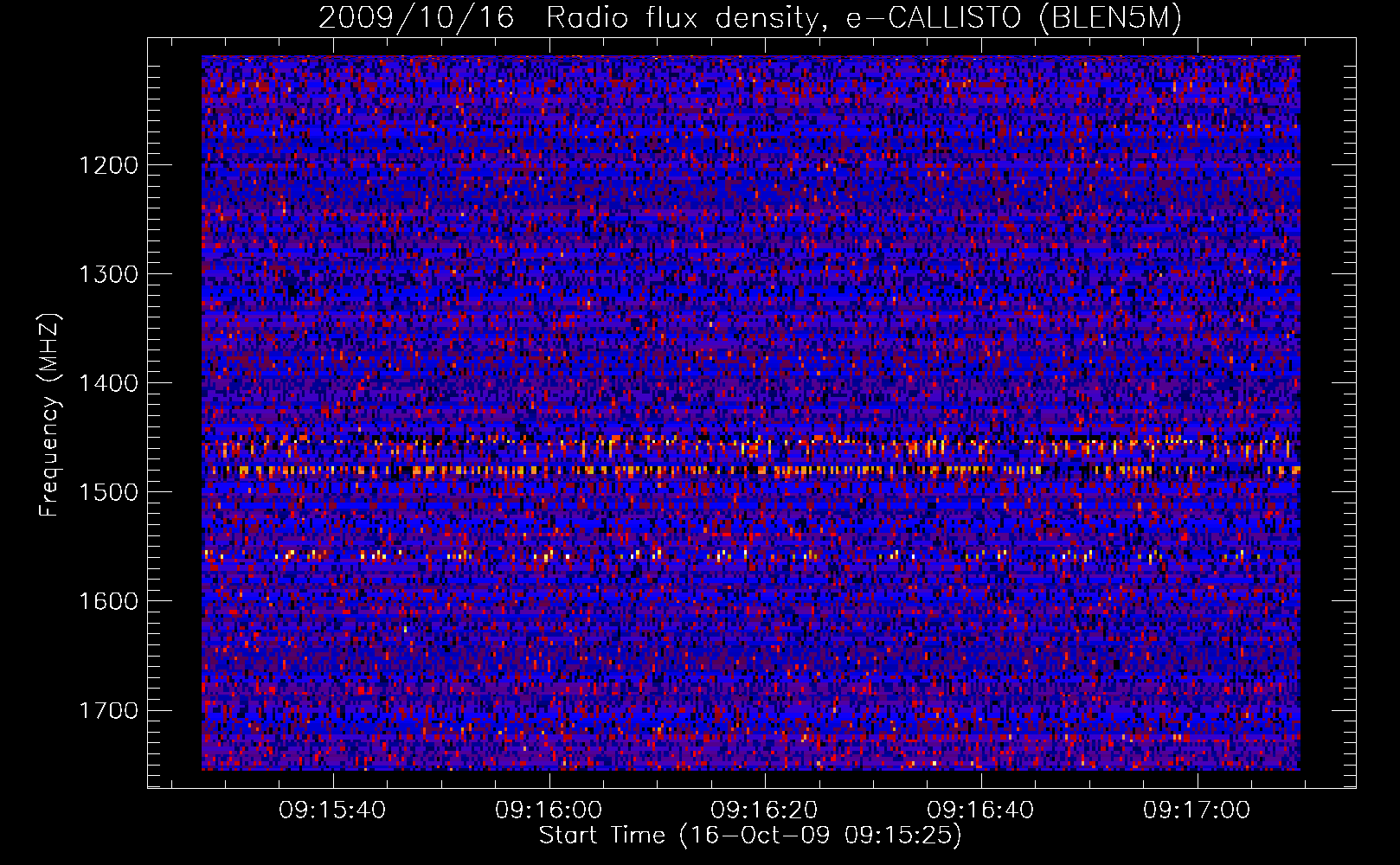Click the 09:16:40 time axis label
This screenshot has width=1400, height=865.
980,811
